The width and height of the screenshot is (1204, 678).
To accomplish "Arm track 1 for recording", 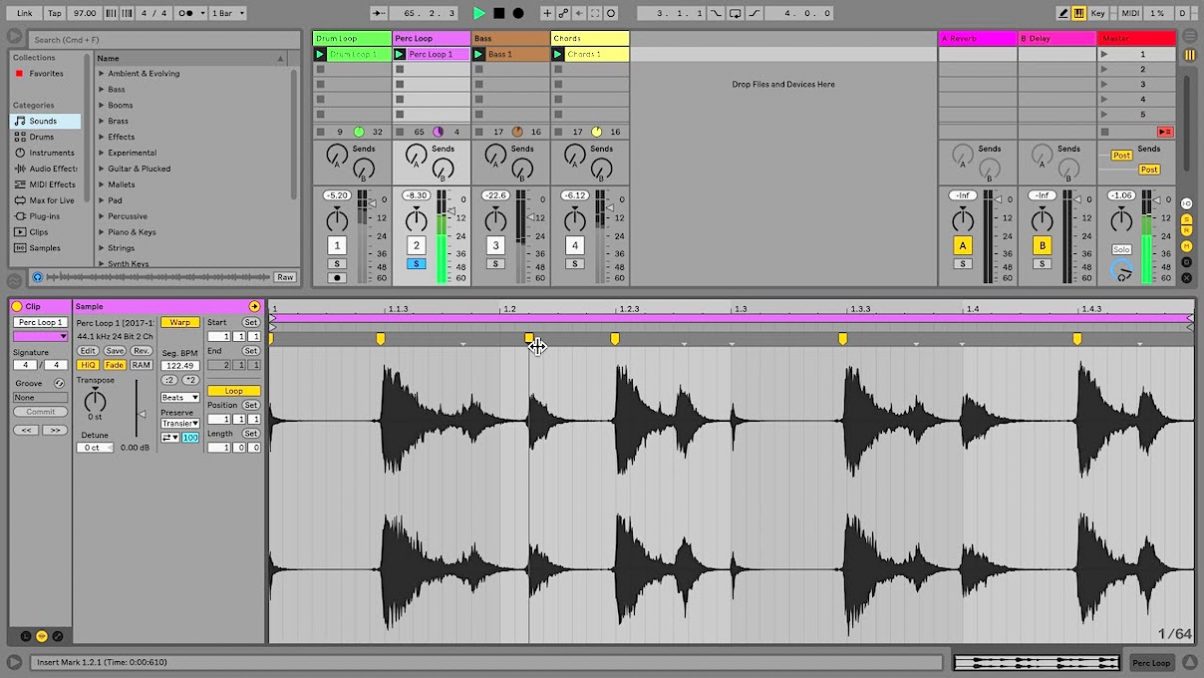I will [338, 278].
